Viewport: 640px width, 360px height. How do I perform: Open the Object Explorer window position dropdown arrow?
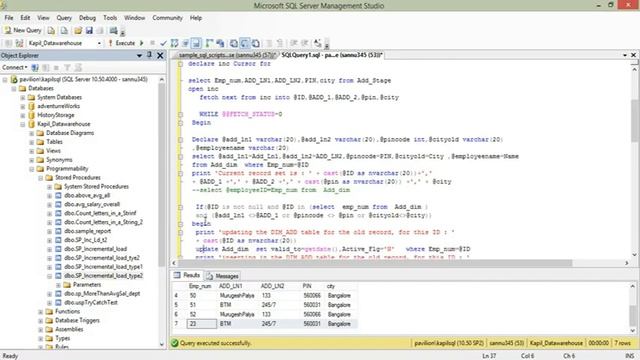(139, 56)
